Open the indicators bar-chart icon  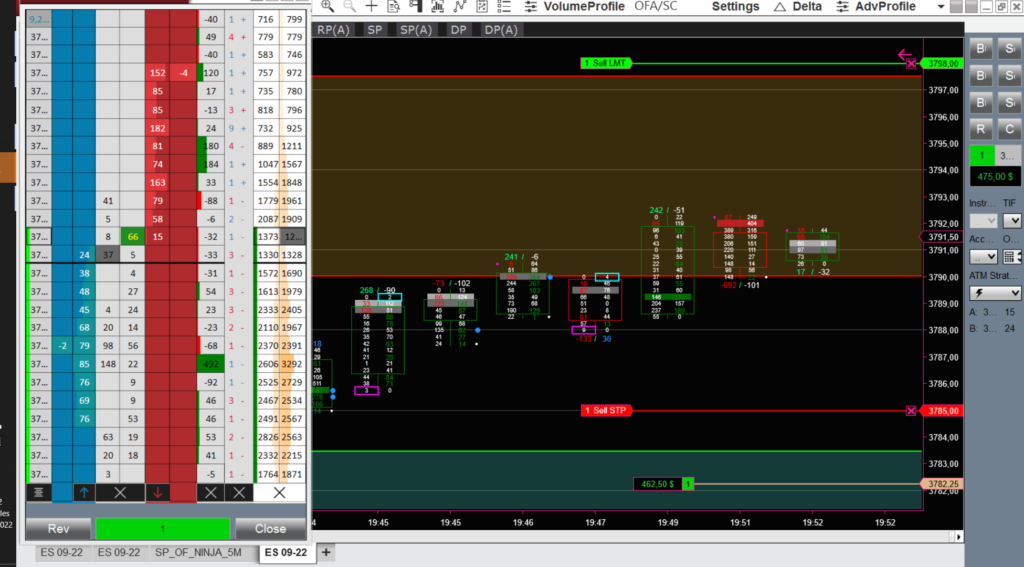point(438,7)
